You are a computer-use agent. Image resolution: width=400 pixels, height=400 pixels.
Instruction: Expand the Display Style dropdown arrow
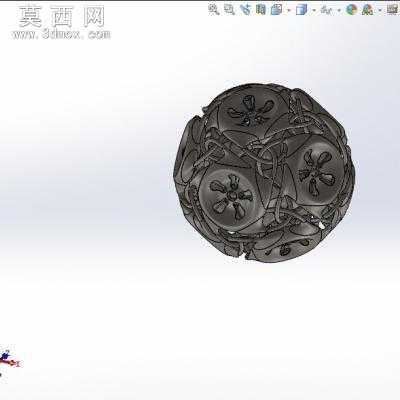(314, 10)
